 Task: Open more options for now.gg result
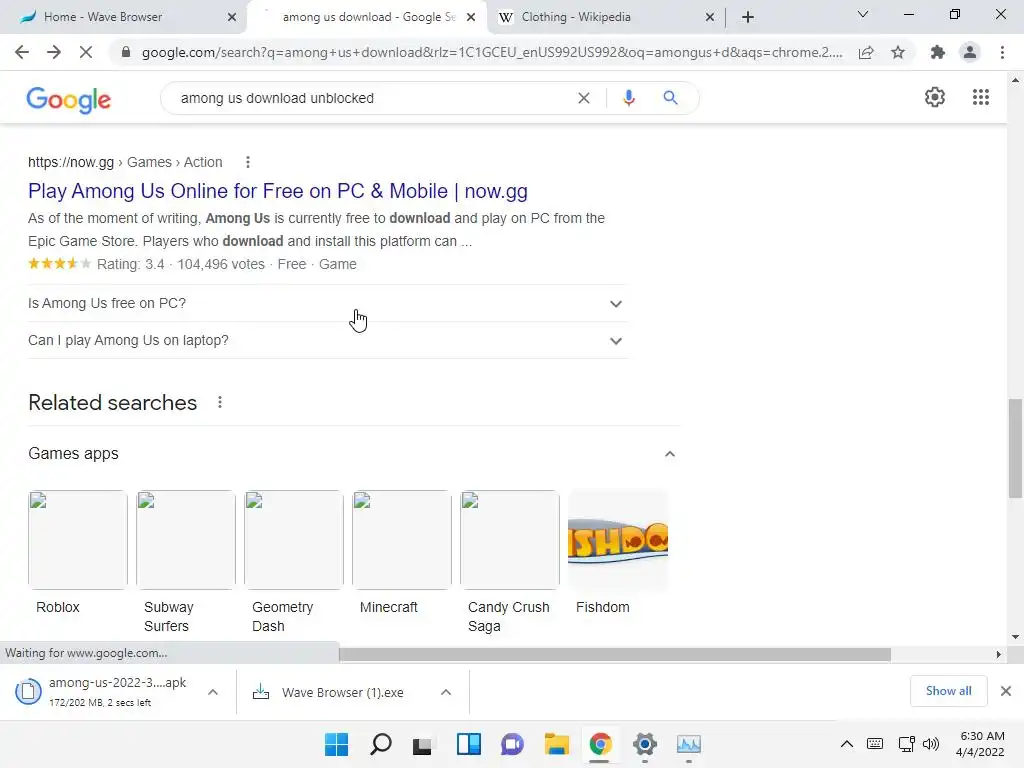248,162
